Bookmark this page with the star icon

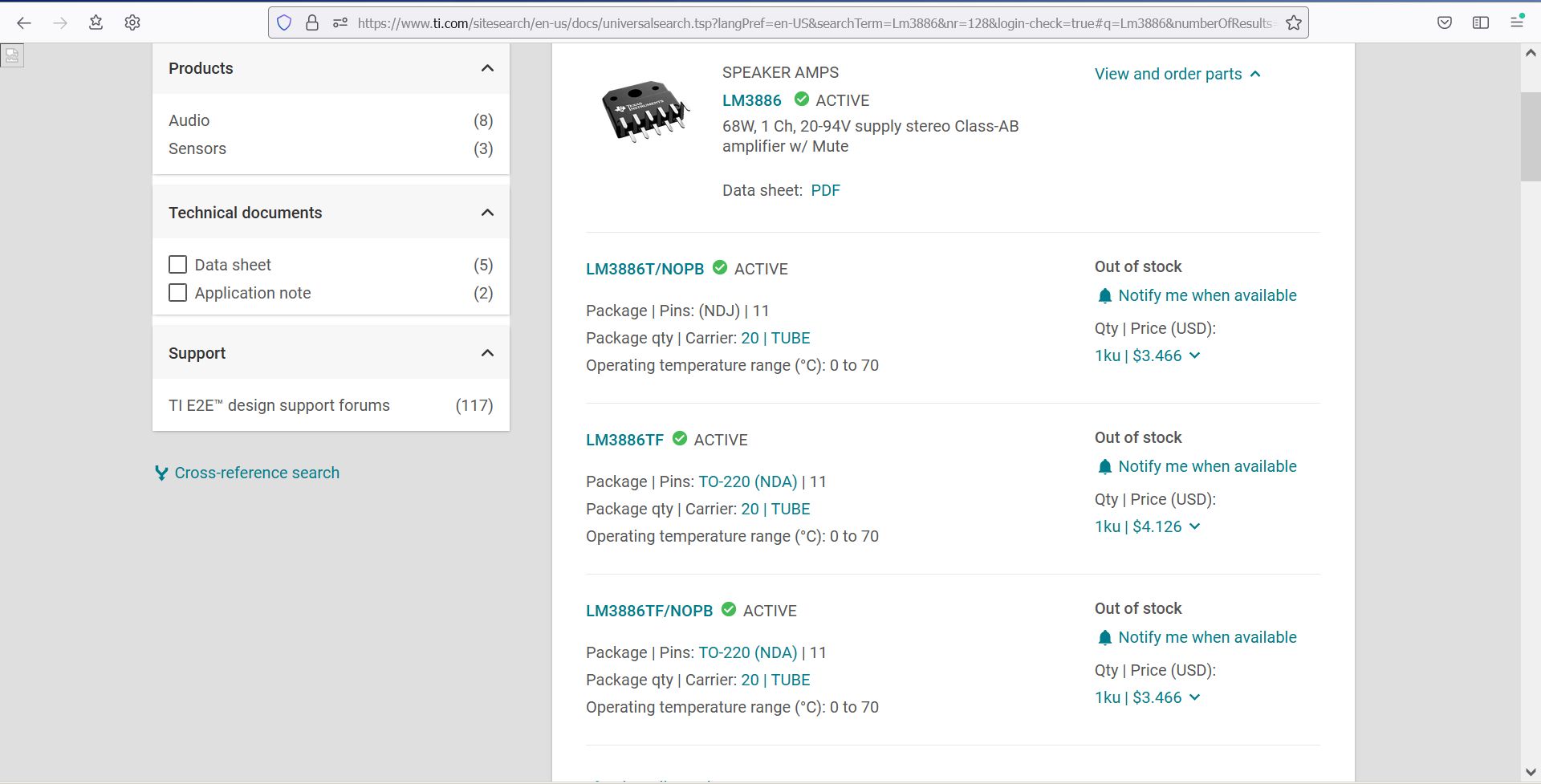1294,23
